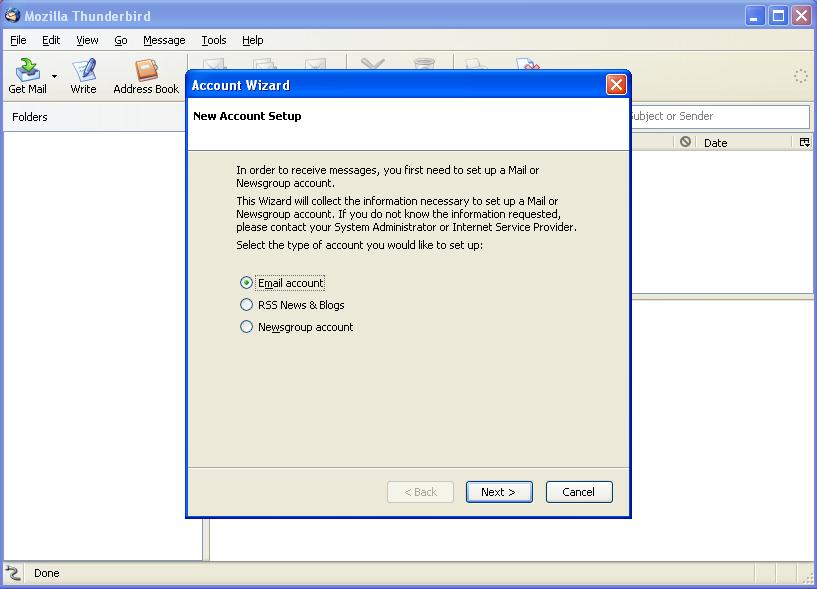Open the Go menu
The width and height of the screenshot is (817, 589).
pos(121,40)
